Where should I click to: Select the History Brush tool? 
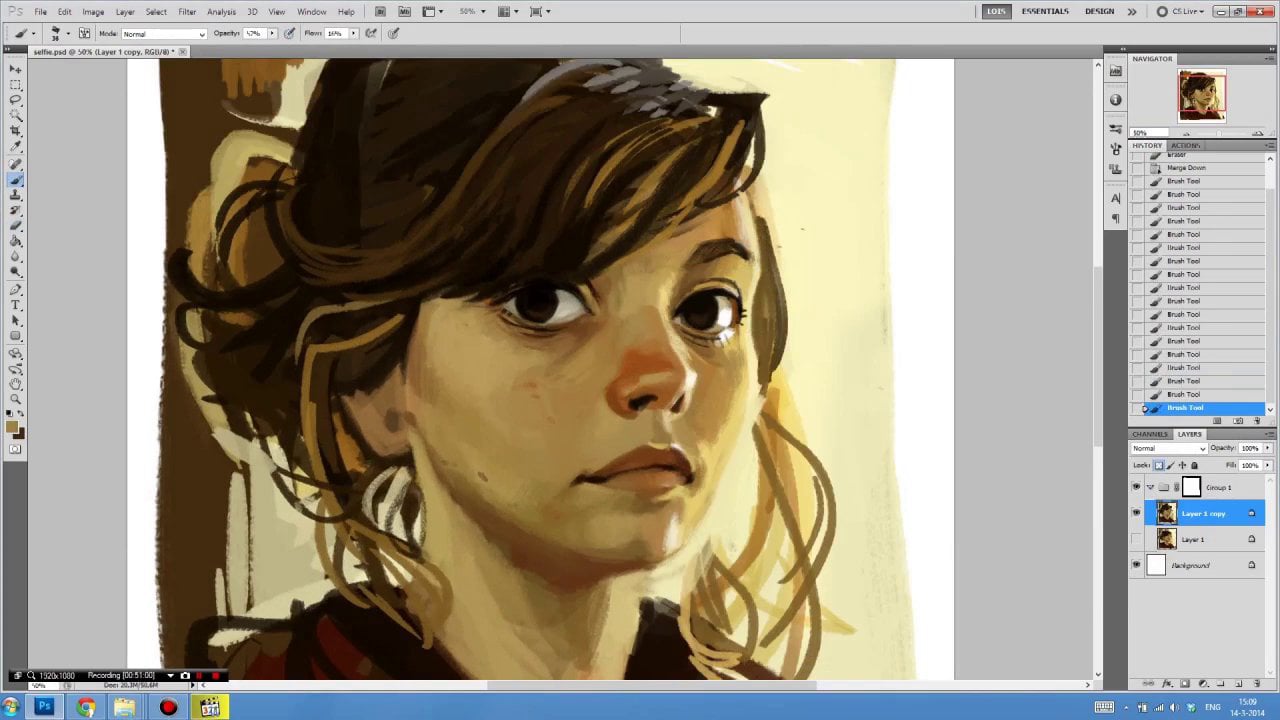(x=16, y=210)
